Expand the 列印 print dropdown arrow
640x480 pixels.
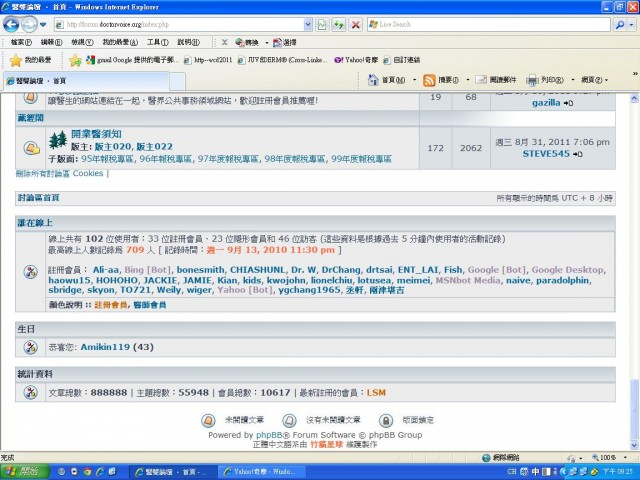click(573, 80)
